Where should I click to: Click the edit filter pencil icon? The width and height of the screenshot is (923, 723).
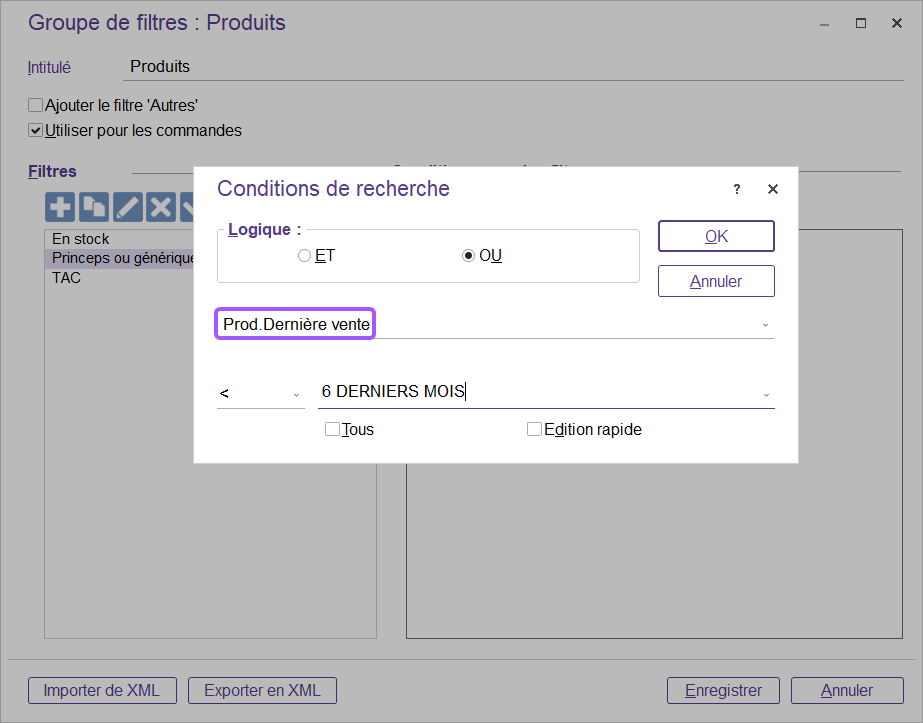pyautogui.click(x=127, y=207)
